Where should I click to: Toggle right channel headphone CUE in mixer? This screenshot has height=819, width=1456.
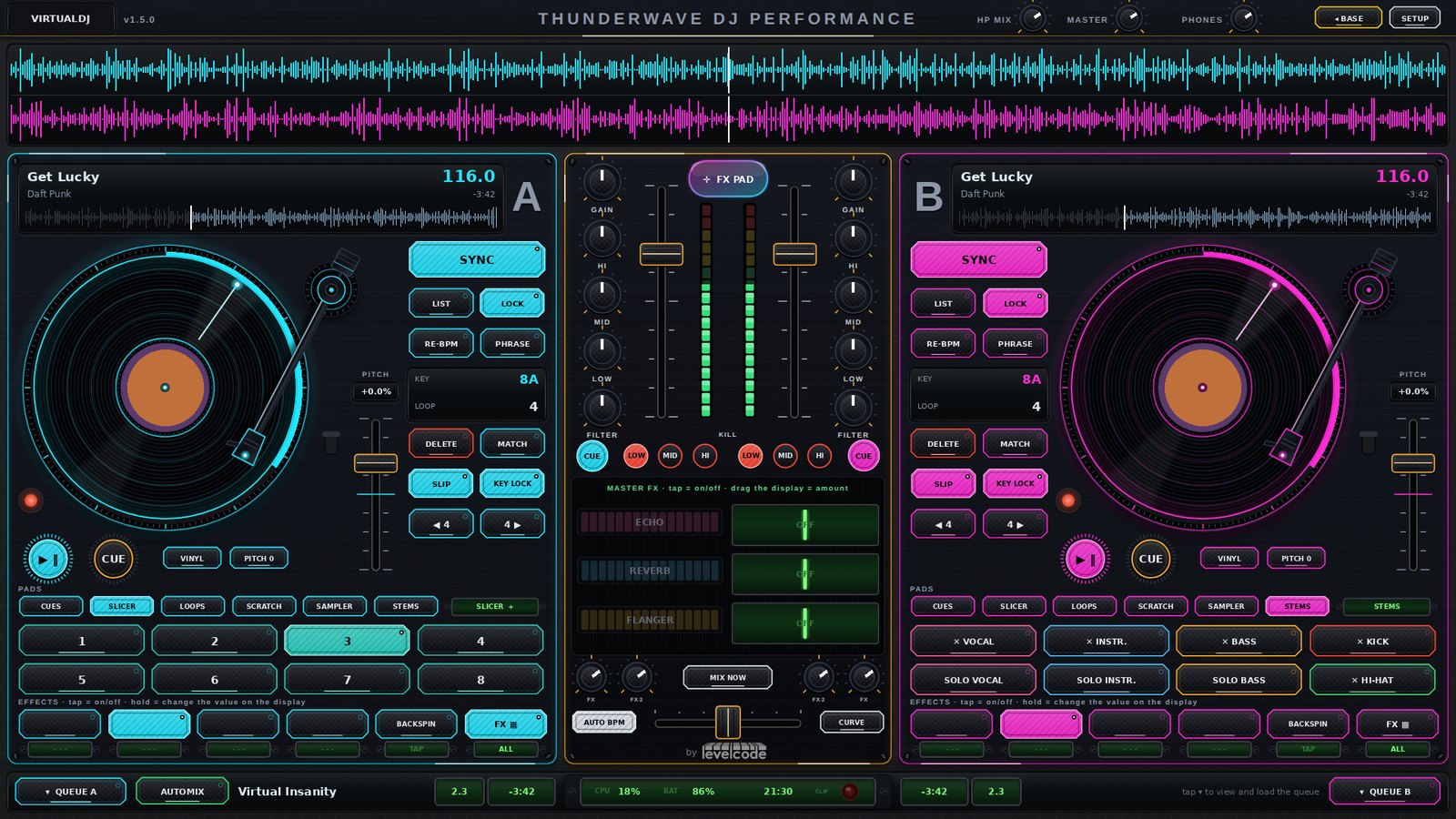[x=864, y=456]
